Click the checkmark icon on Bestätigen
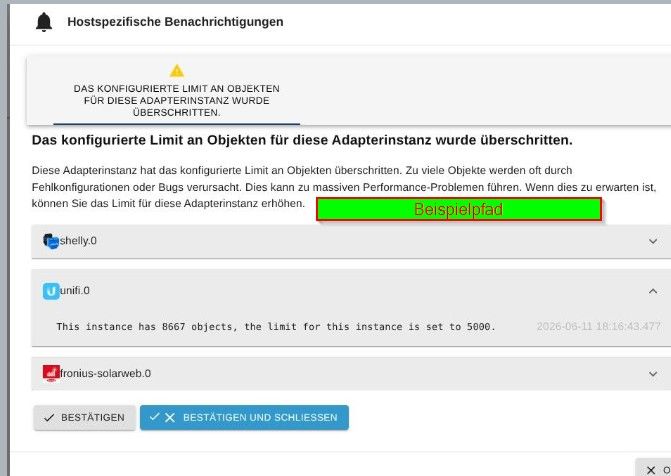This screenshot has width=671, height=476. click(x=49, y=418)
